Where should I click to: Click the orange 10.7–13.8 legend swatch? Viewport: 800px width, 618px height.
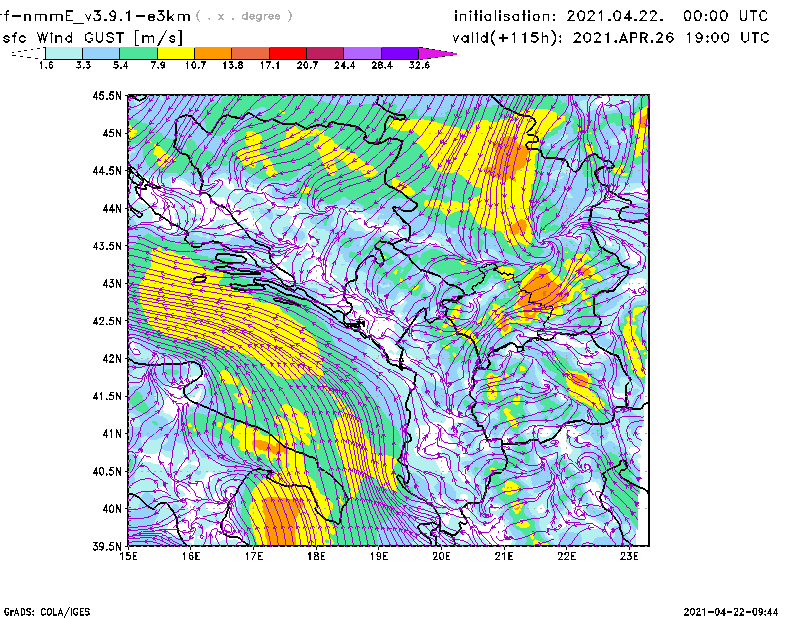(213, 53)
